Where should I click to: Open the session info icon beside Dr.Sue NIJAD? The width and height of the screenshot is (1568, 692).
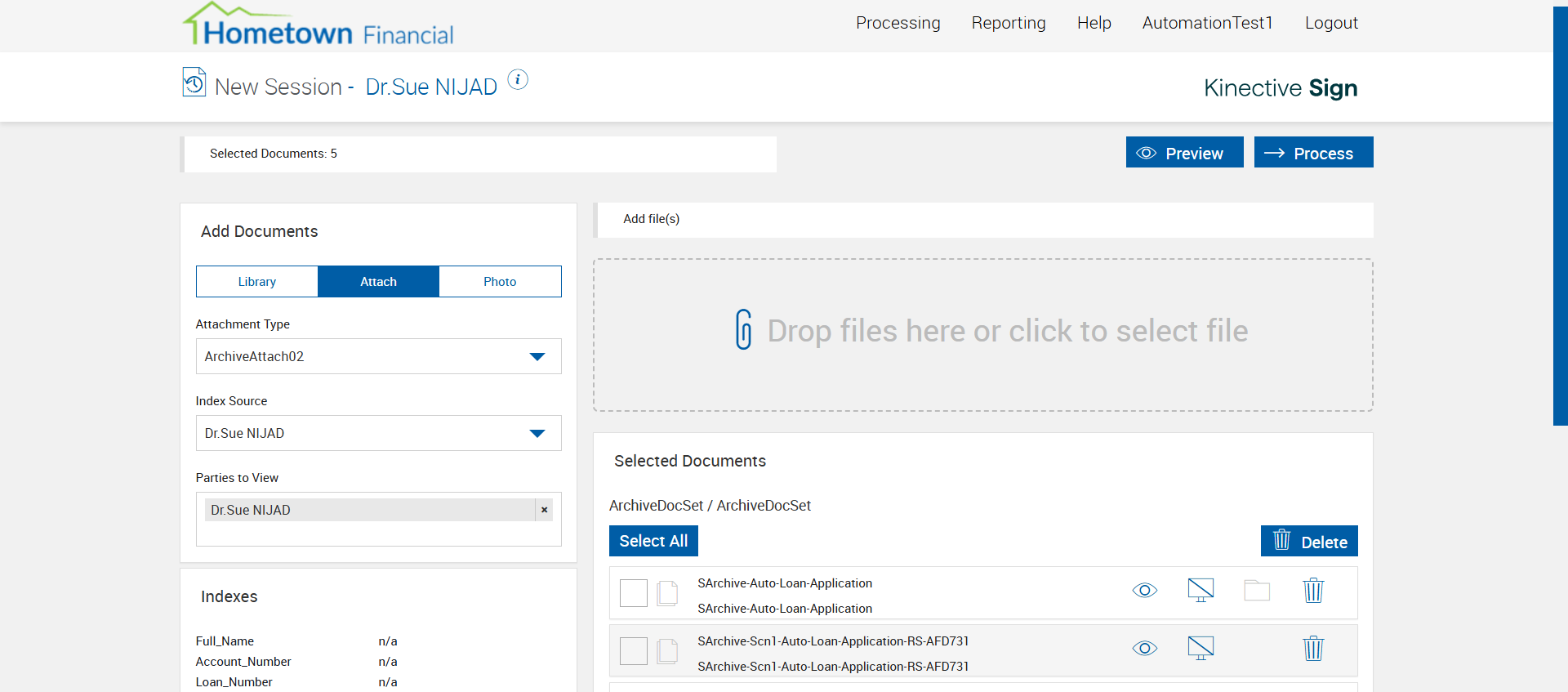(518, 79)
